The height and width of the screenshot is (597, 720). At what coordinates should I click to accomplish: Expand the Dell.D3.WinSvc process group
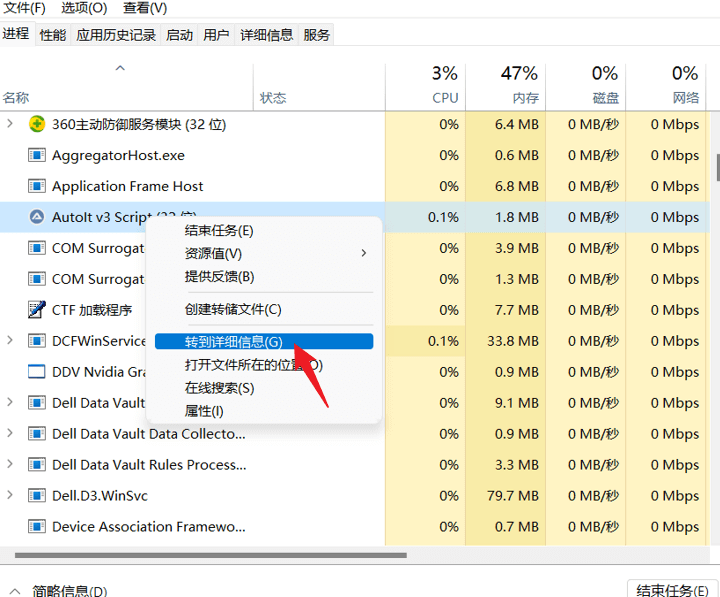point(10,496)
